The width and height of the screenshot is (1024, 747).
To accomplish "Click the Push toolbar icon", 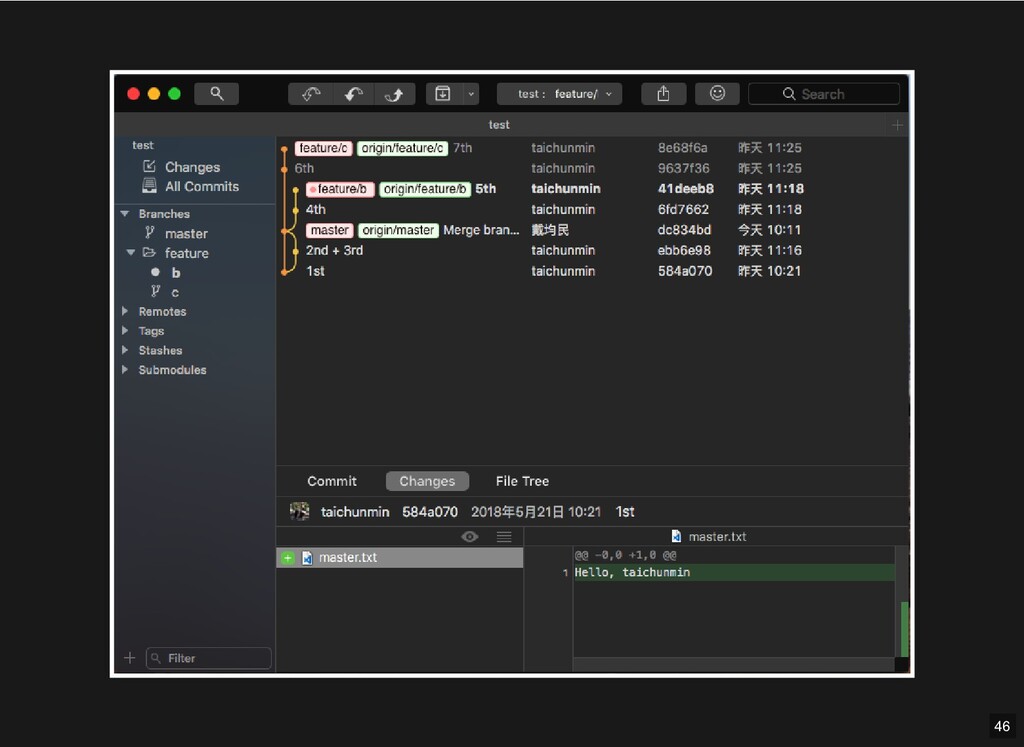I will point(394,94).
